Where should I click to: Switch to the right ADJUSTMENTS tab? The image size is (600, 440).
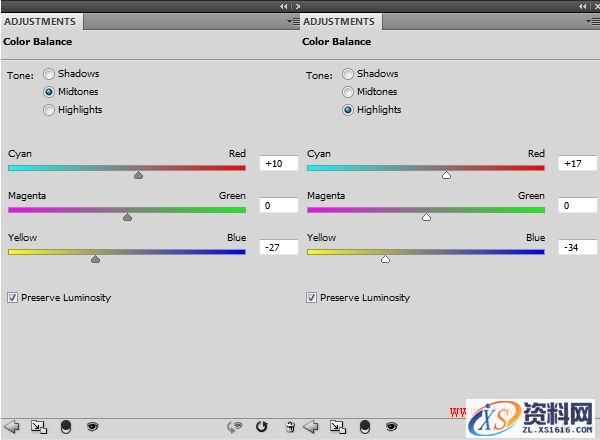340,21
